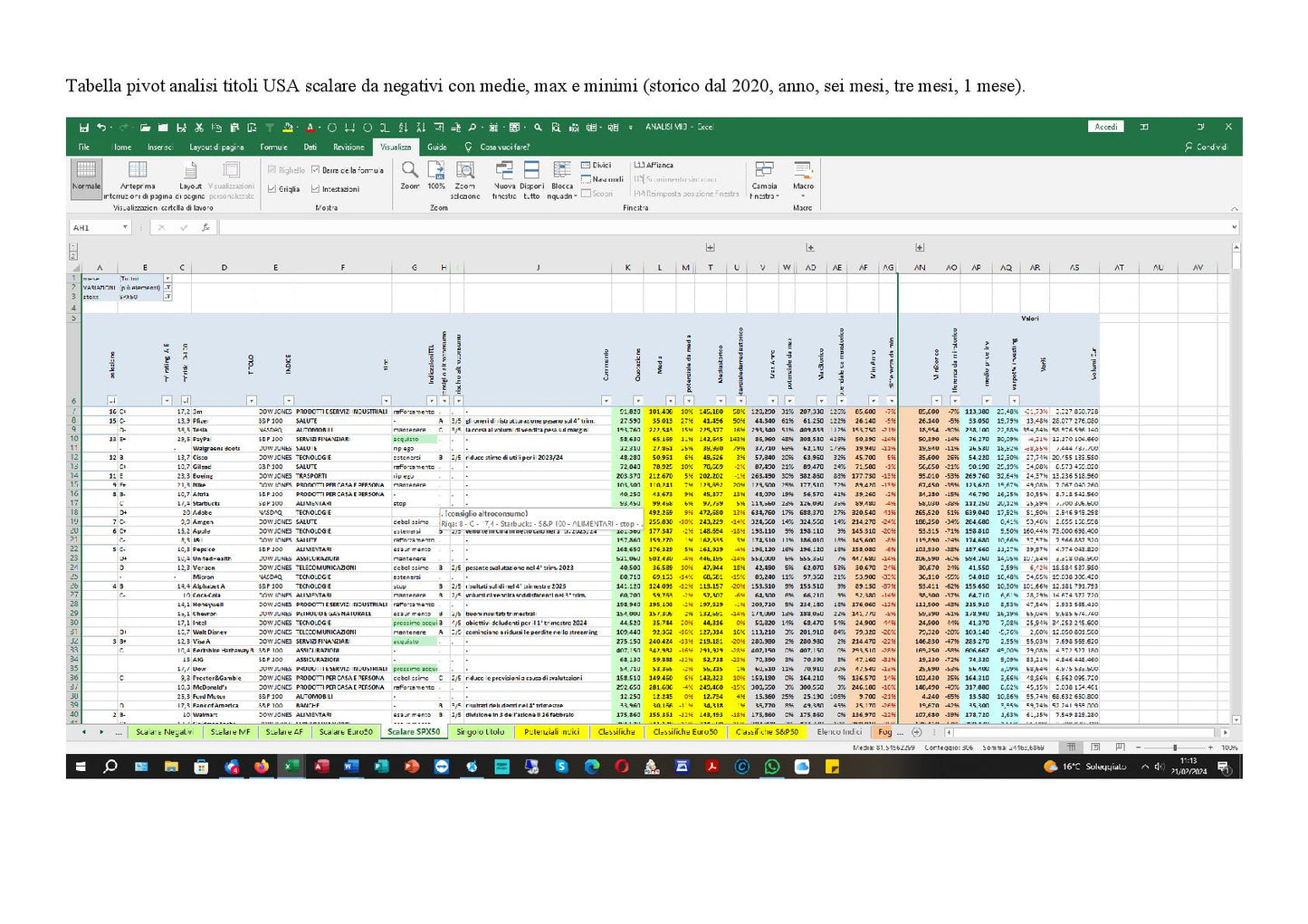The height and width of the screenshot is (924, 1308).
Task: Open Excel from the Windows taskbar
Action: tap(291, 767)
